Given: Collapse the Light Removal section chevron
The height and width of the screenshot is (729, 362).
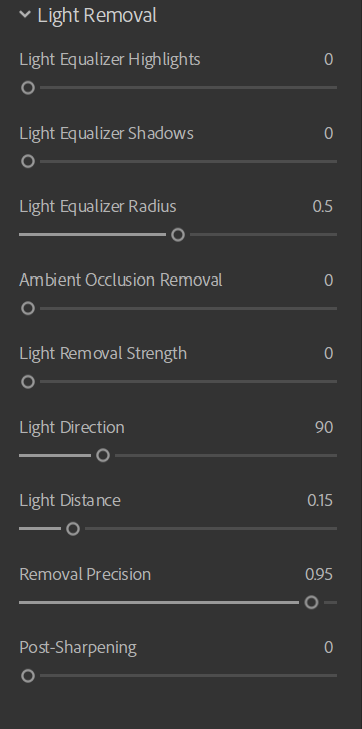Looking at the screenshot, I should pyautogui.click(x=25, y=14).
